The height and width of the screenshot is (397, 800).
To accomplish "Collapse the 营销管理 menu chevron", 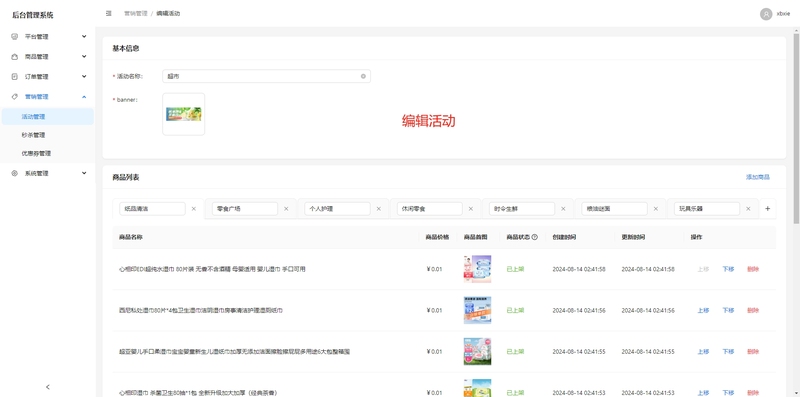I will (84, 96).
